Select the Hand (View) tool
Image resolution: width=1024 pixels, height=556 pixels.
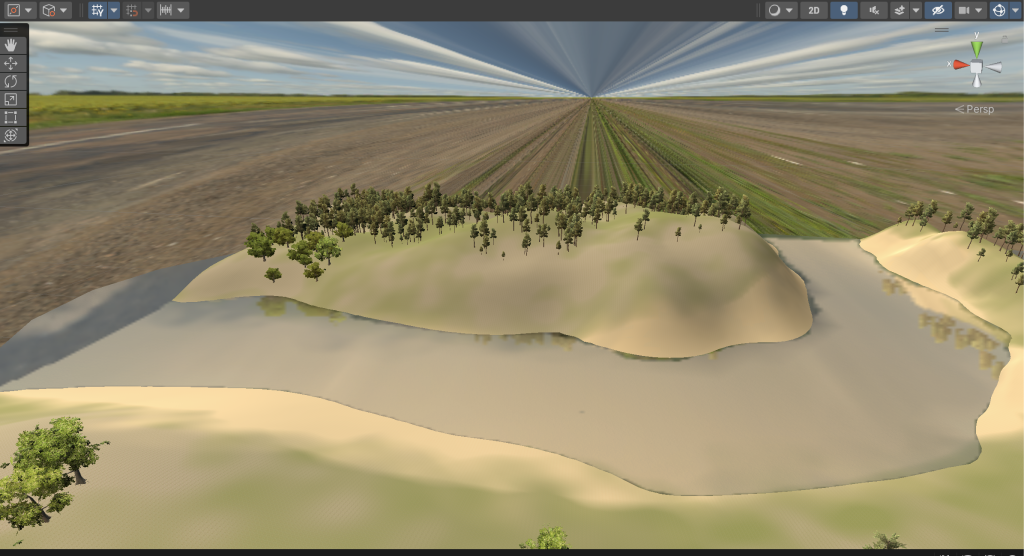11,45
